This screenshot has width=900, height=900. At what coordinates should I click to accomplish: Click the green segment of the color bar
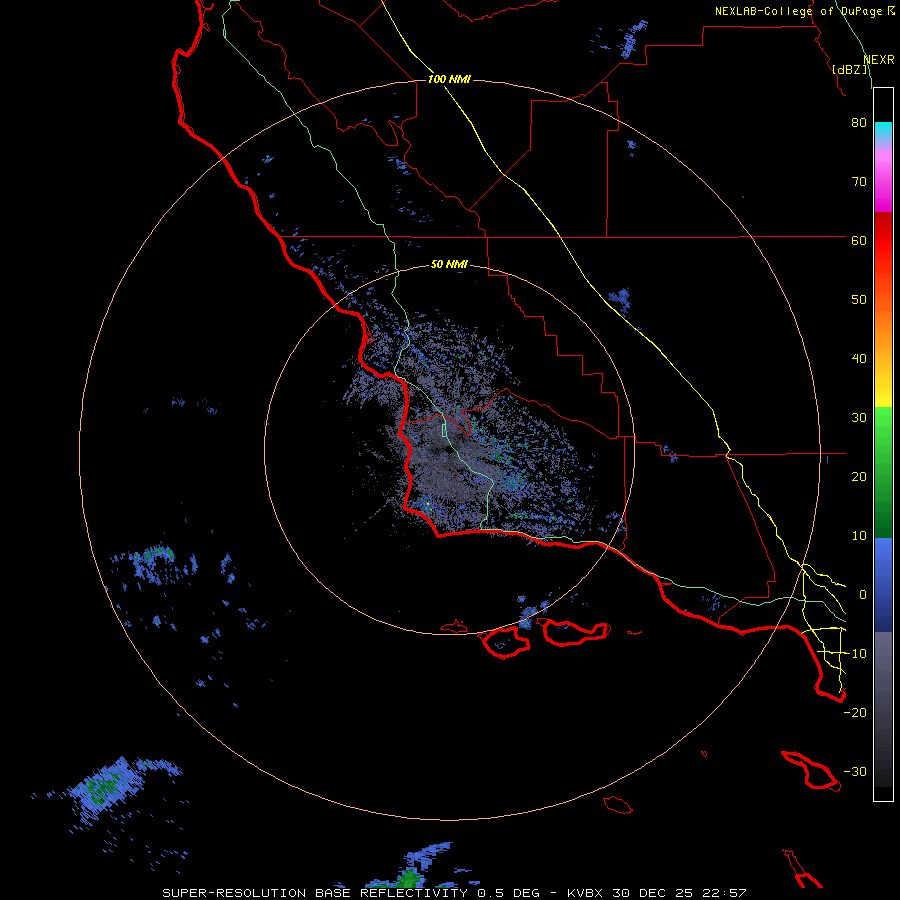tap(883, 472)
